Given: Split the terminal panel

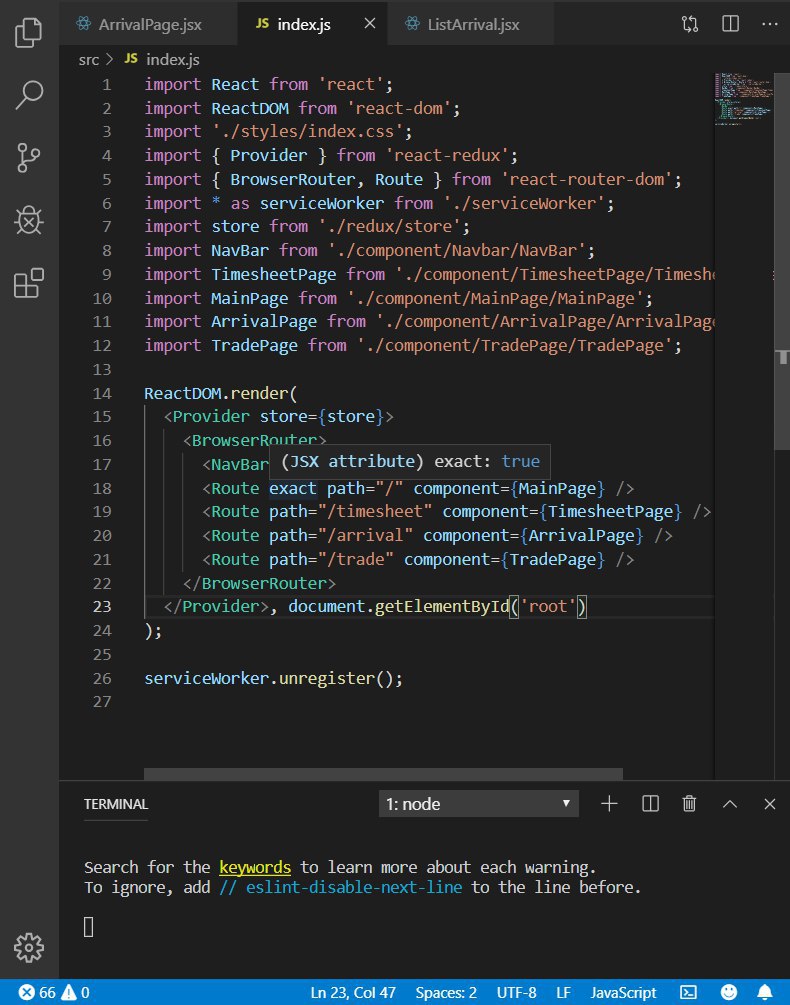Looking at the screenshot, I should point(650,803).
